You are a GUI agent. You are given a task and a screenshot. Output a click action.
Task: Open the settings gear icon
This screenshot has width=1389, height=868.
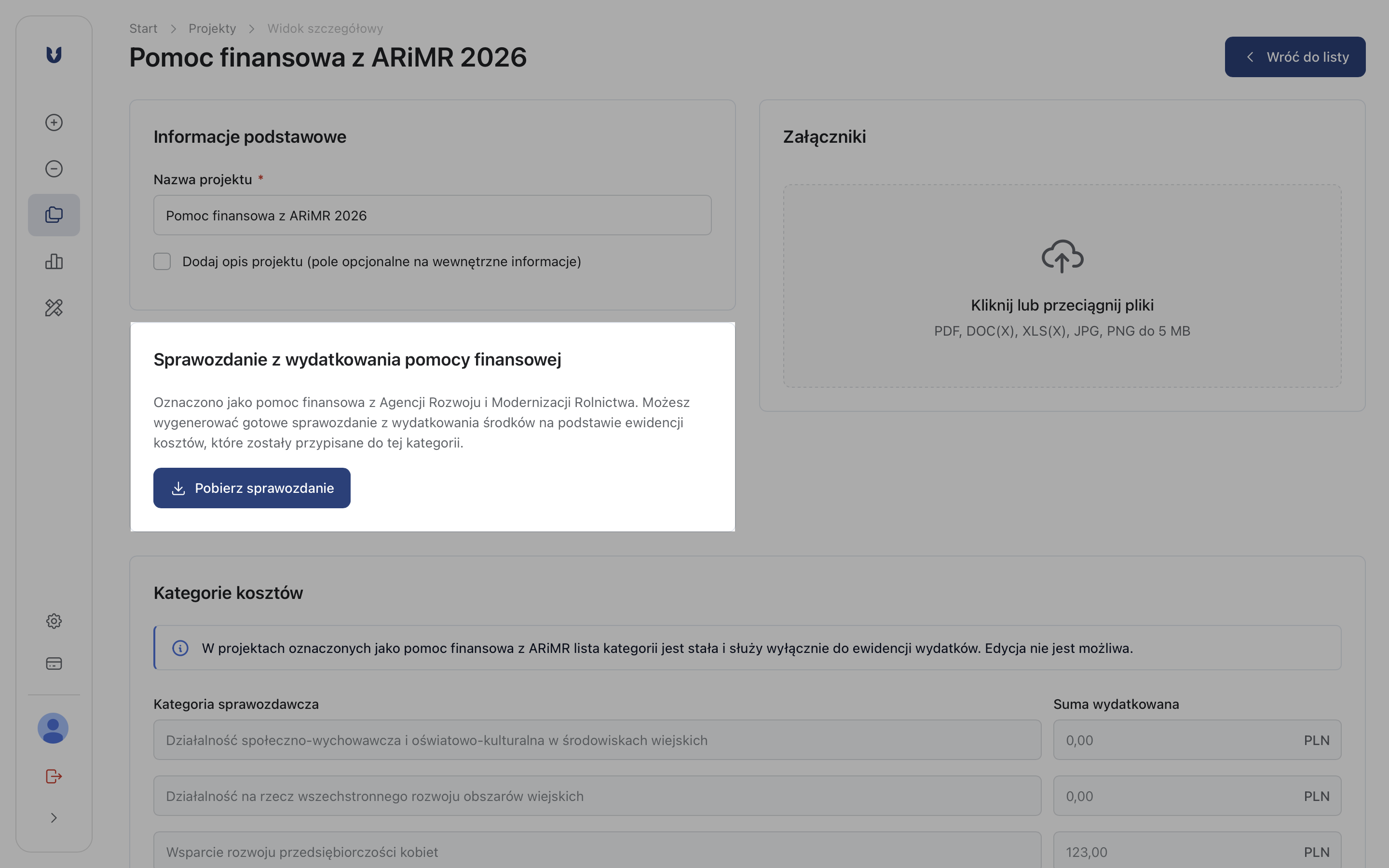[54, 621]
